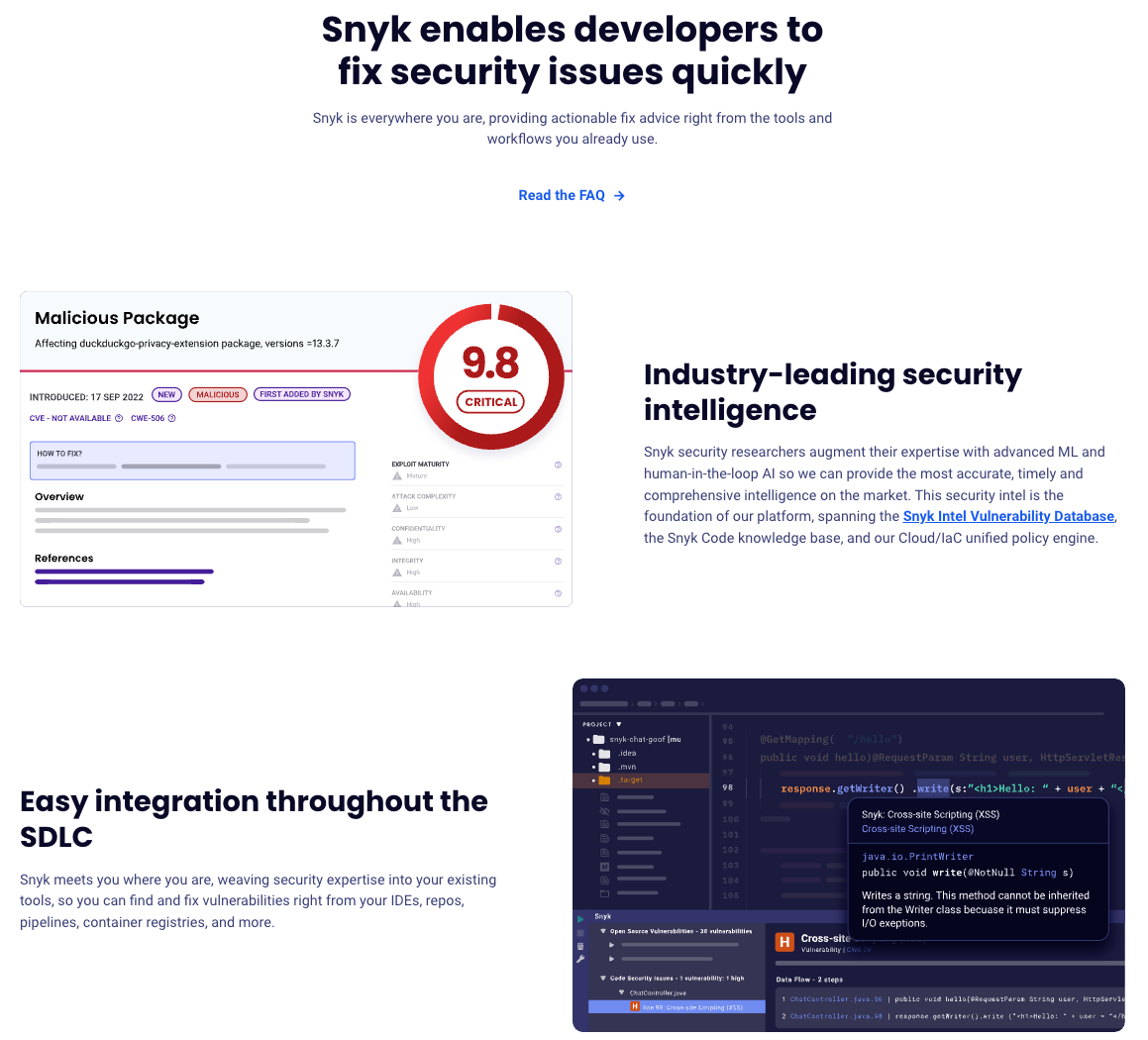Click the help icon in the Confidentiality row
This screenshot has height=1040, width=1148.
click(558, 529)
